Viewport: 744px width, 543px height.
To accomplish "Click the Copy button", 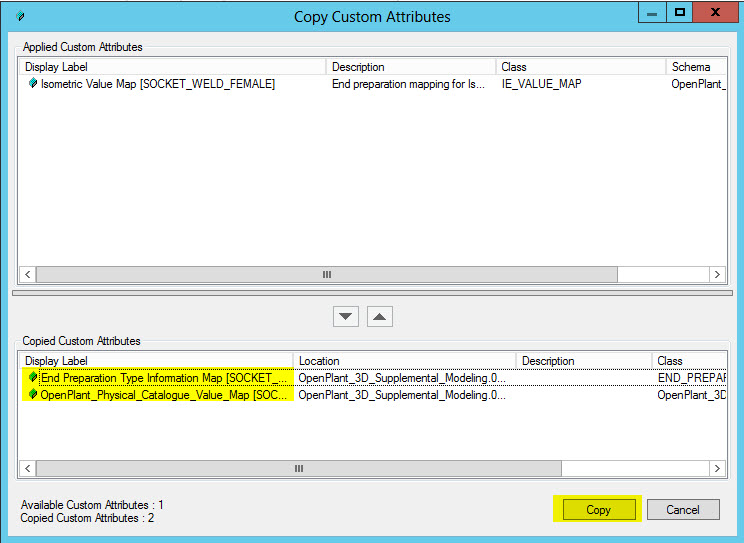I will point(598,510).
